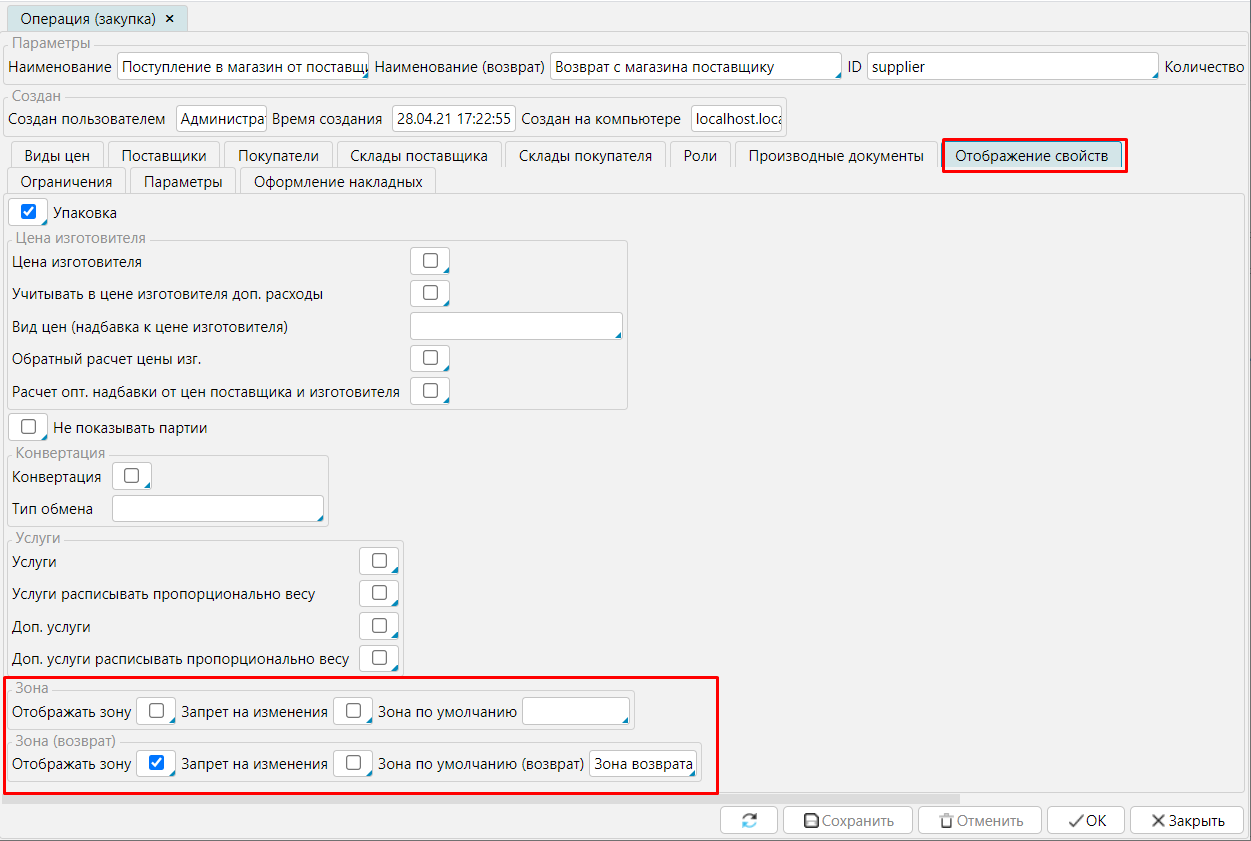Click the refresh icon button
1251x841 pixels.
point(749,820)
